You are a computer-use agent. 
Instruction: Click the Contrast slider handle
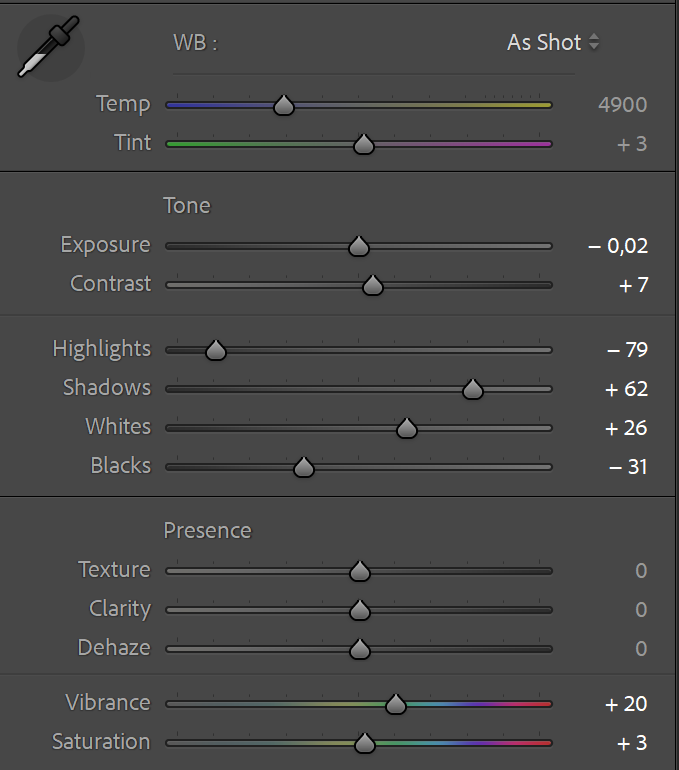click(372, 286)
